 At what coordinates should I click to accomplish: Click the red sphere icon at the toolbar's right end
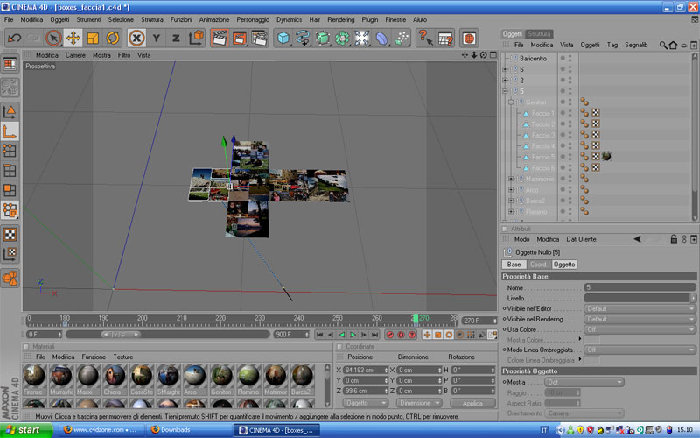(469, 38)
